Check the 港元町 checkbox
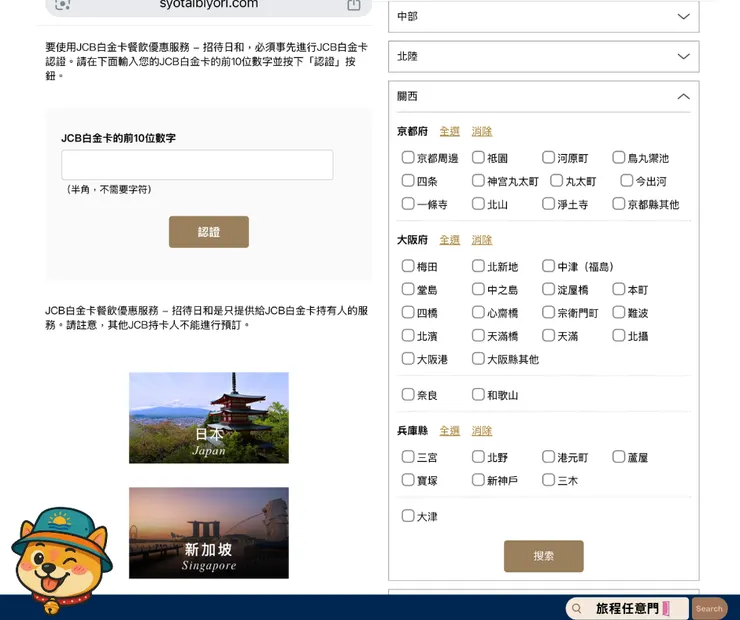This screenshot has height=620, width=740. pyautogui.click(x=548, y=456)
